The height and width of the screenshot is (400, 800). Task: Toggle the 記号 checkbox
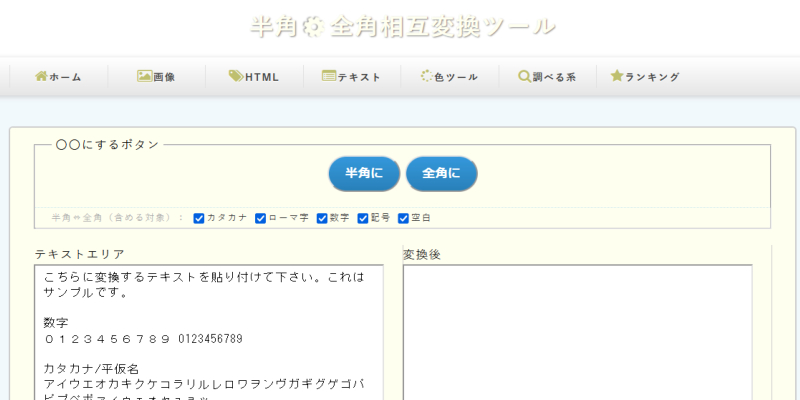pos(363,218)
